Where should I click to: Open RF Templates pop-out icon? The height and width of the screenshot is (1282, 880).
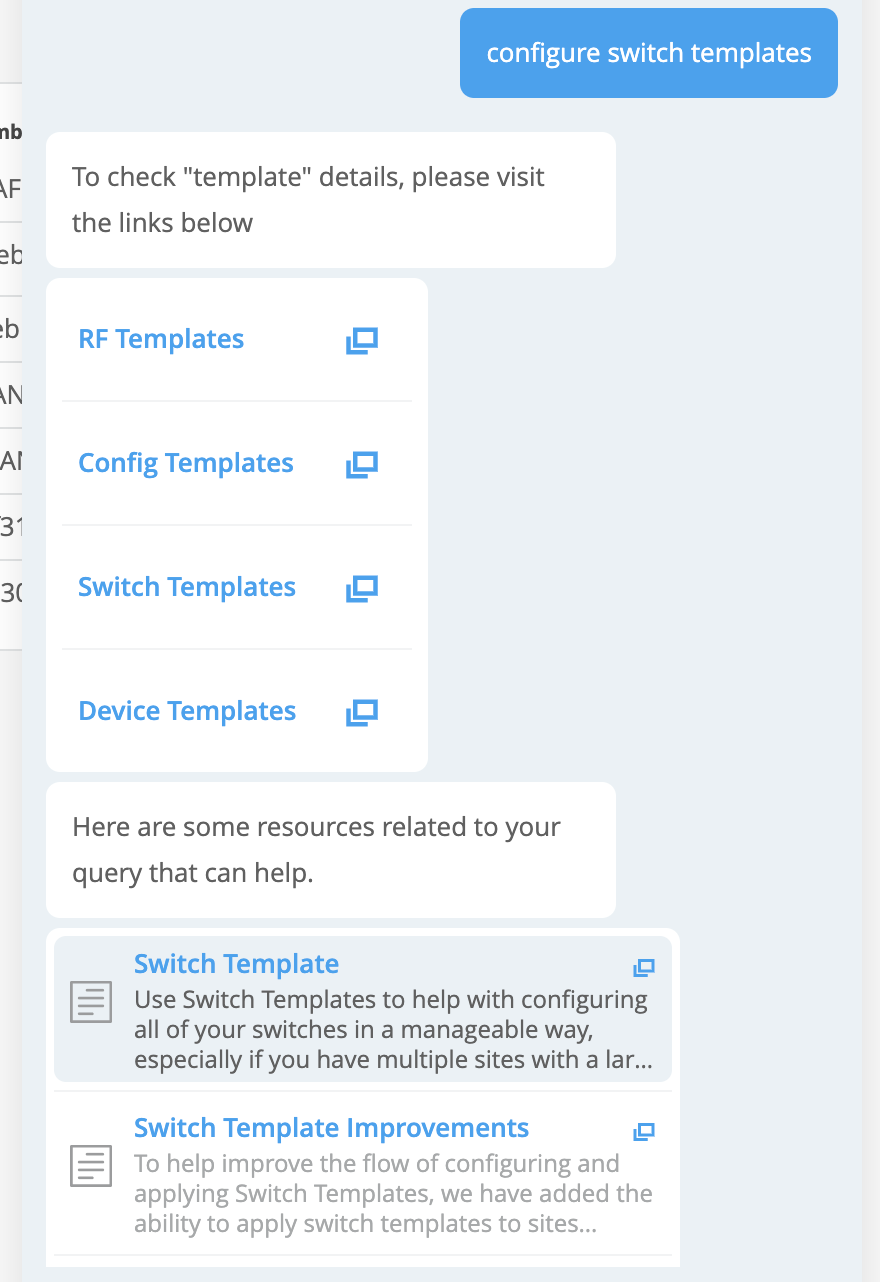click(x=361, y=340)
